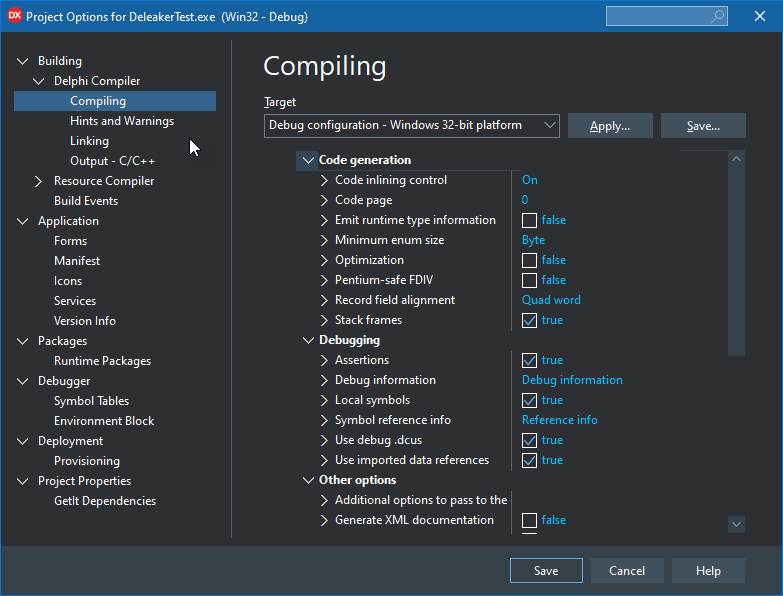Uncheck the Stack frames checkbox

click(529, 320)
